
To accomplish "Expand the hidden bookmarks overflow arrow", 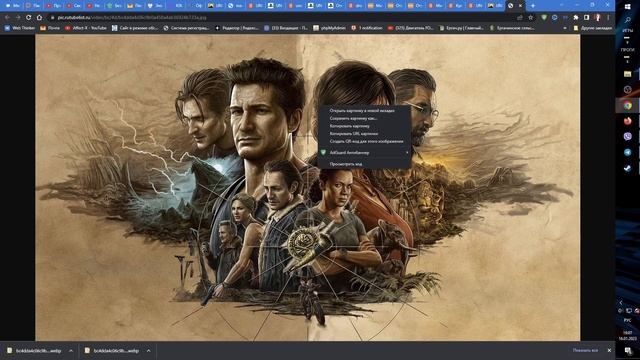I will pos(565,28).
